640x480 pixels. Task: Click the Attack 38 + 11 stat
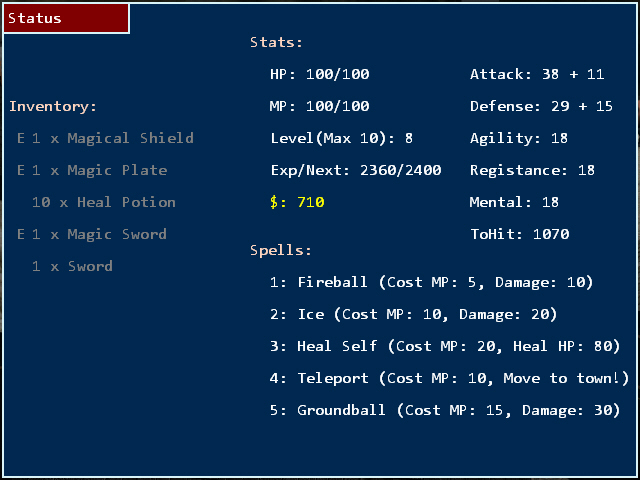[537, 74]
